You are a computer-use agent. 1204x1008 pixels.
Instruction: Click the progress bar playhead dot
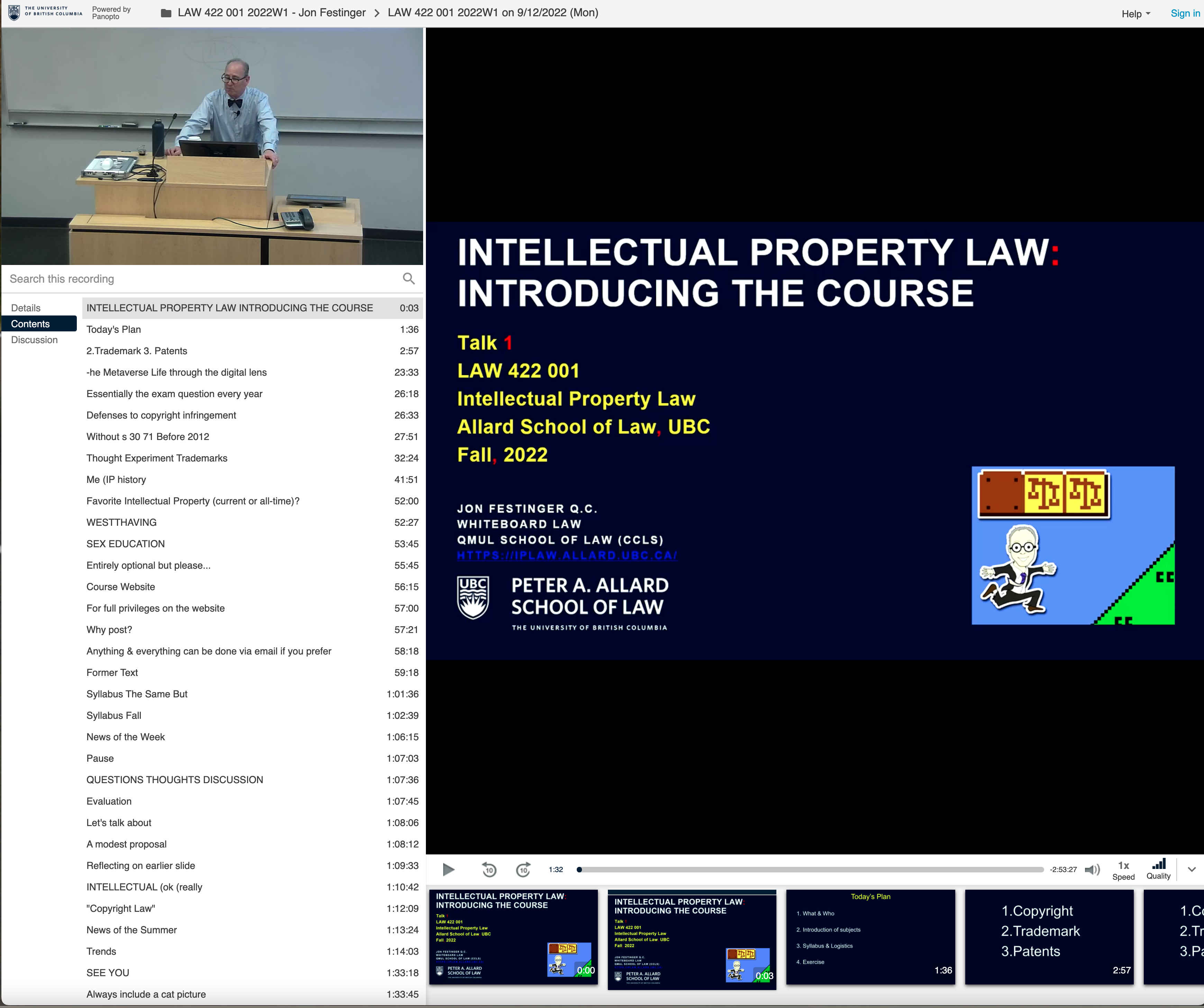tap(579, 869)
